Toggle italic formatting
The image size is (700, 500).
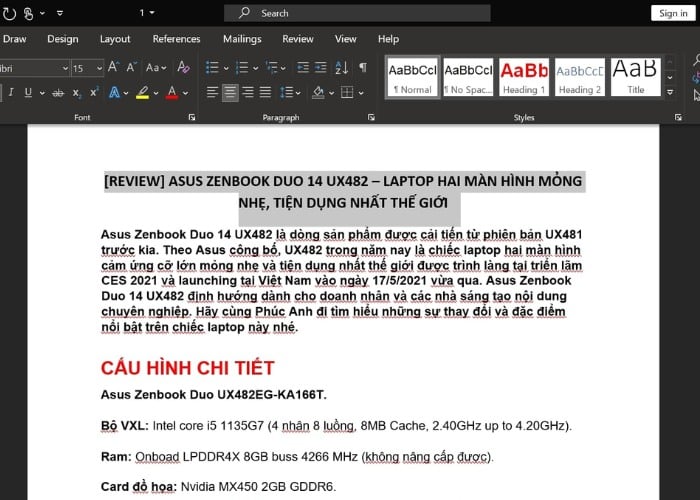coord(8,92)
